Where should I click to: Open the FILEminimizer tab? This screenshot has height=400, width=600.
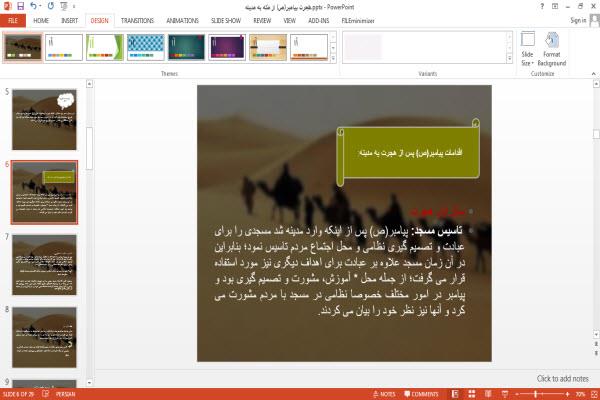(358, 21)
